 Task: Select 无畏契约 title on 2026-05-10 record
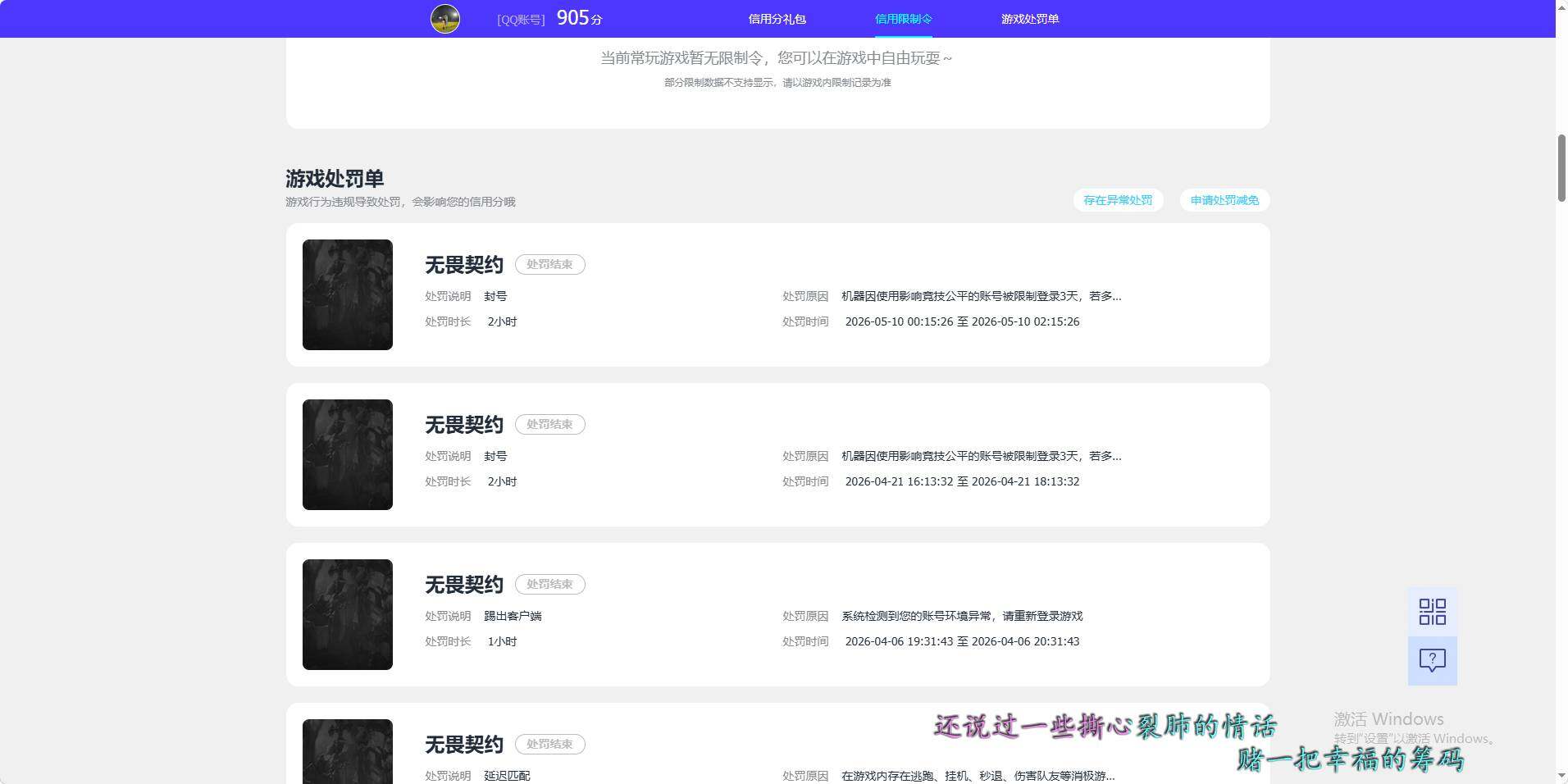[x=464, y=265]
